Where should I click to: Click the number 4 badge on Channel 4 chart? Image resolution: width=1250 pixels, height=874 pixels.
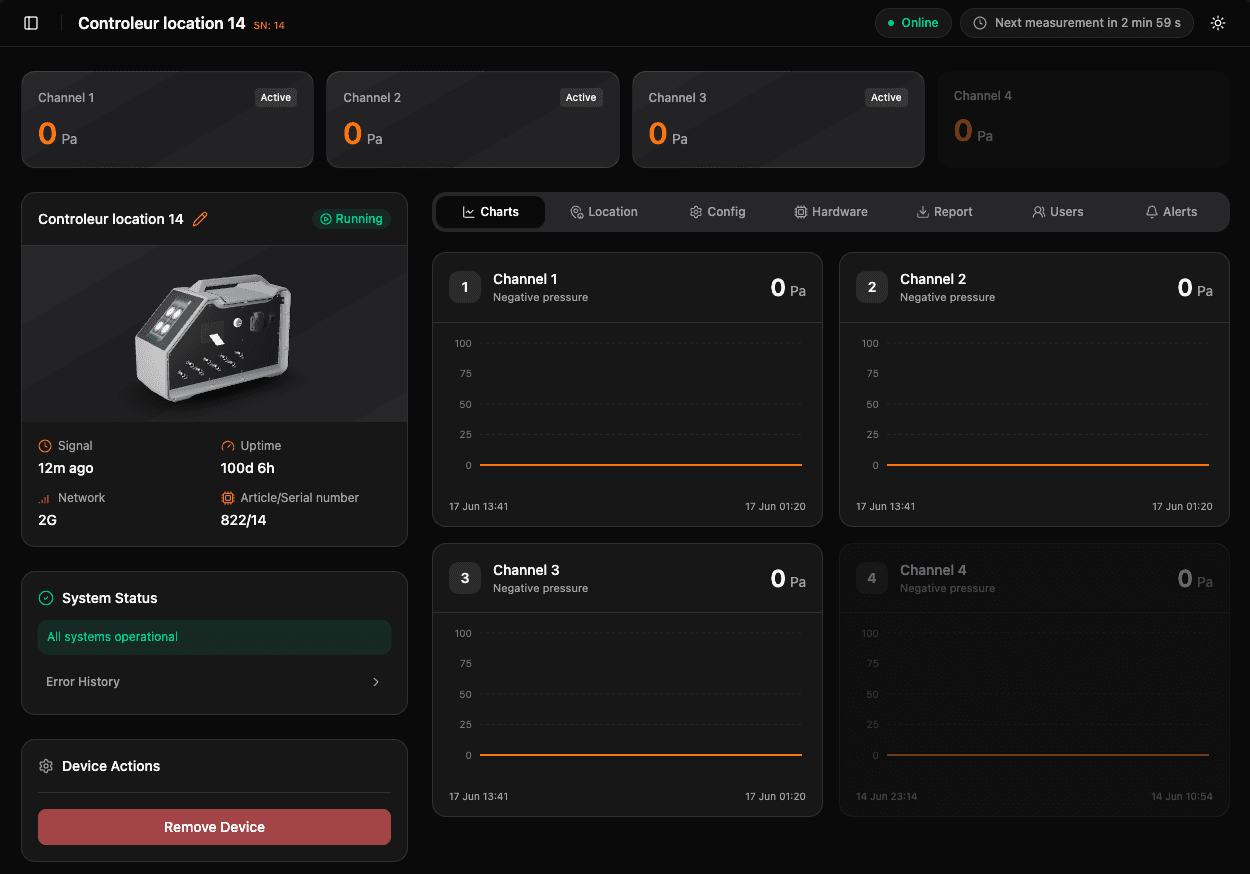[x=872, y=578]
